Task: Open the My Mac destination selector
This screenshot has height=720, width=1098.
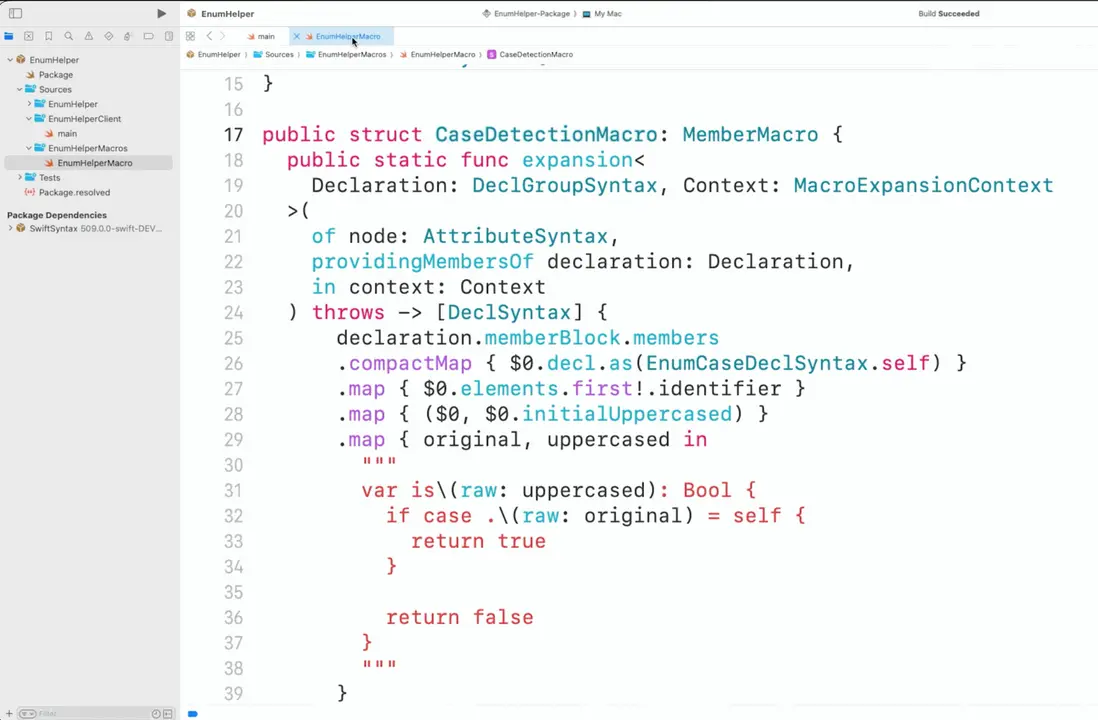Action: tap(602, 13)
